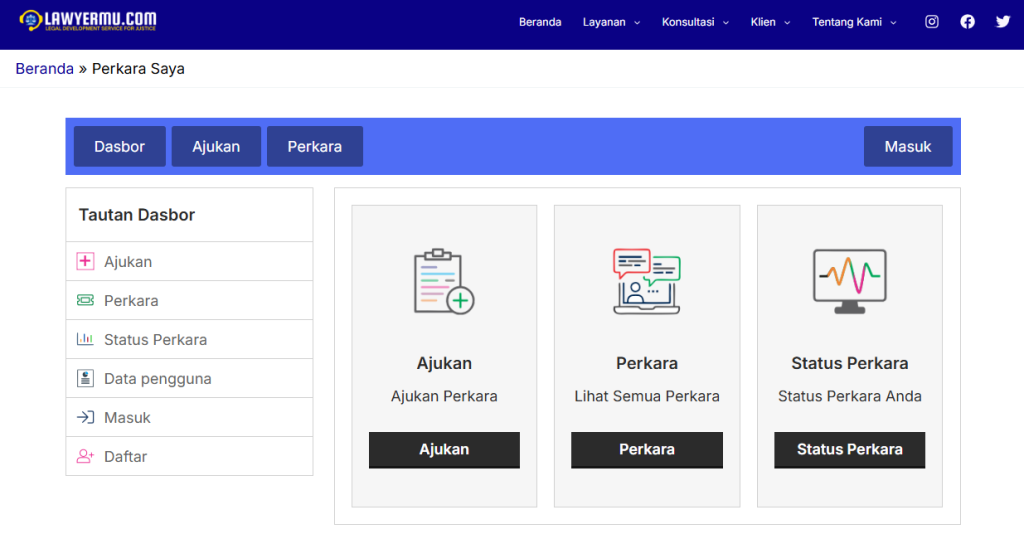Click the Beranda breadcrumb link
The image size is (1024, 534).
44,69
